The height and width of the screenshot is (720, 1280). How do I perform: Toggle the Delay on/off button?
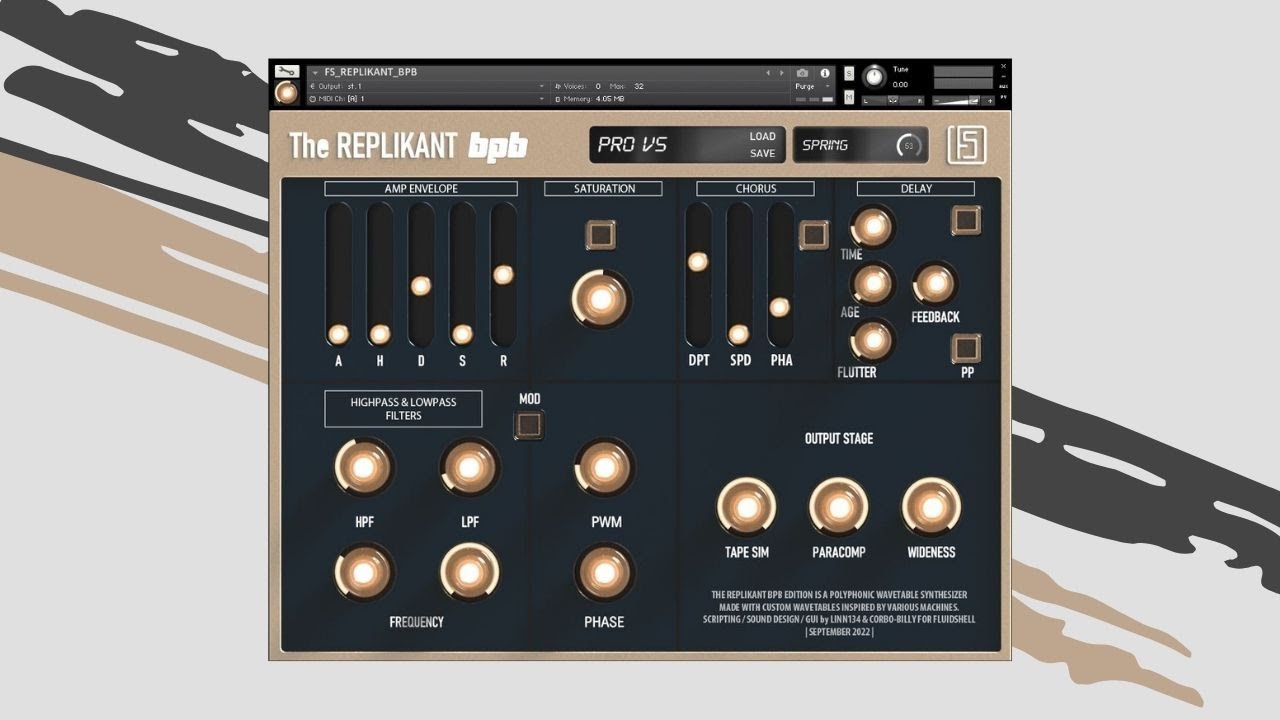click(x=966, y=220)
